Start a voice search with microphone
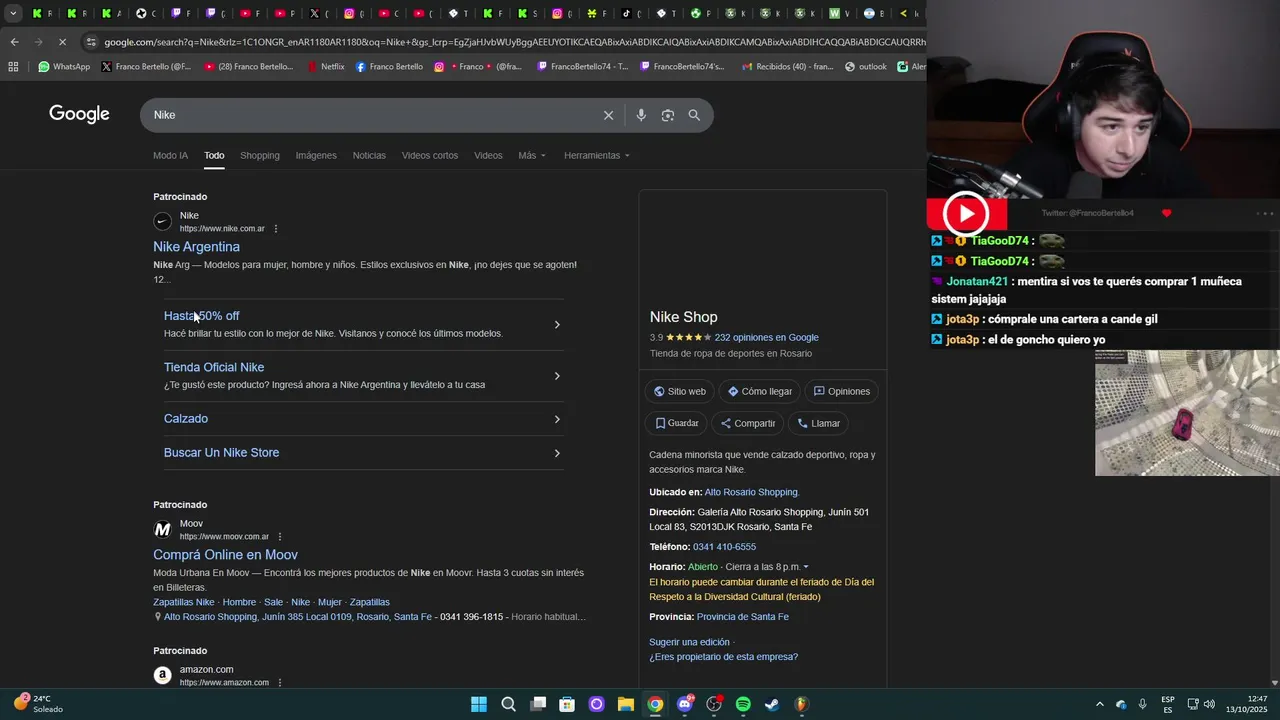Image resolution: width=1280 pixels, height=720 pixels. coord(641,115)
